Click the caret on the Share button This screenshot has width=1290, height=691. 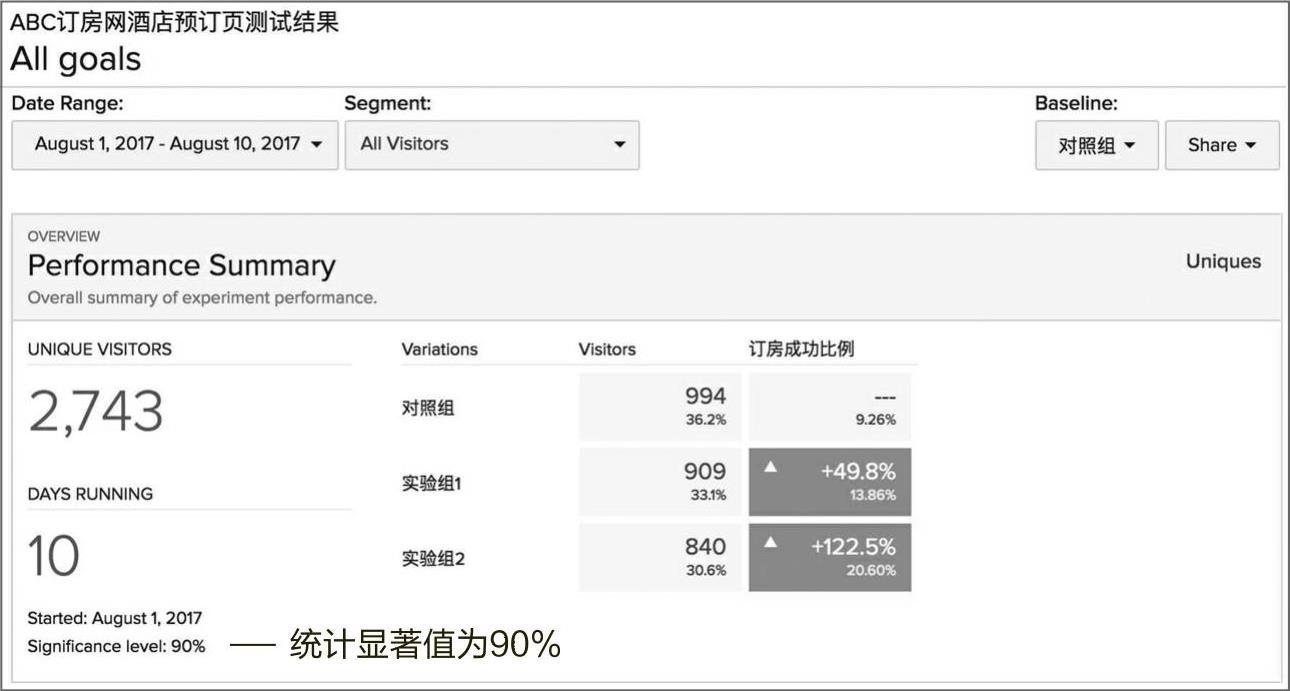(x=1250, y=146)
